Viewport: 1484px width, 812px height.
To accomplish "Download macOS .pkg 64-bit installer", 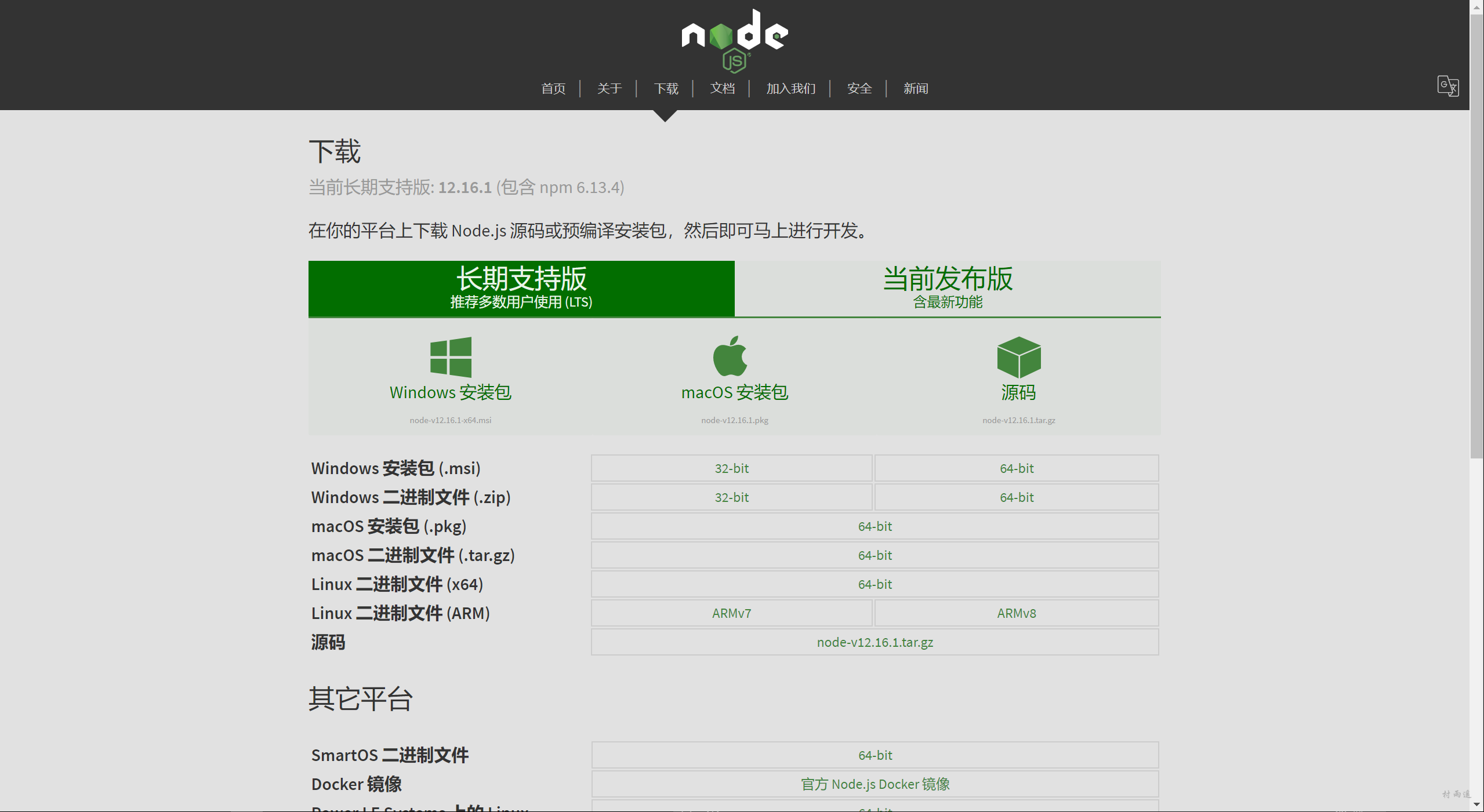I will [x=875, y=526].
